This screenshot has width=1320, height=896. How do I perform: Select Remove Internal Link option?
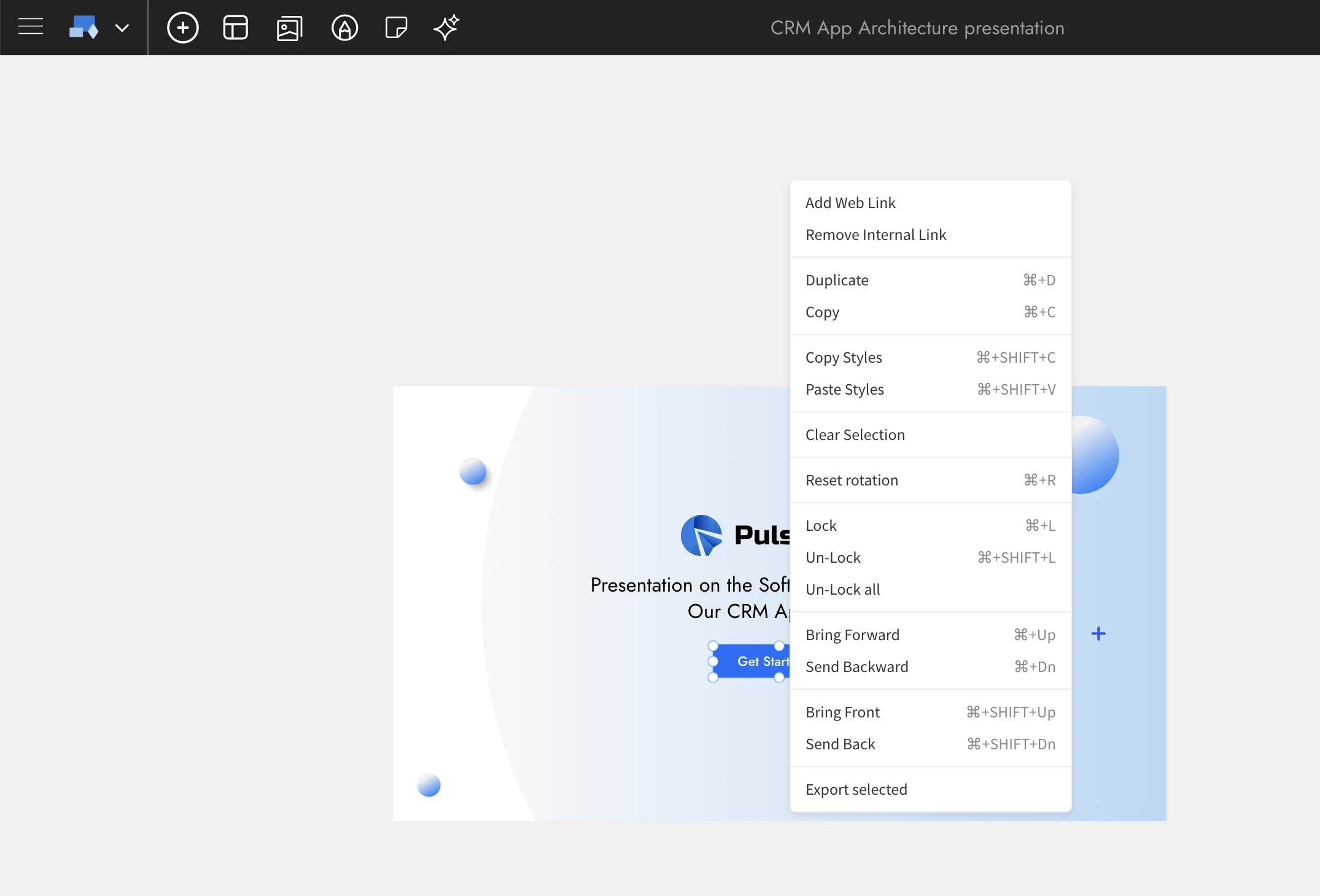point(875,235)
